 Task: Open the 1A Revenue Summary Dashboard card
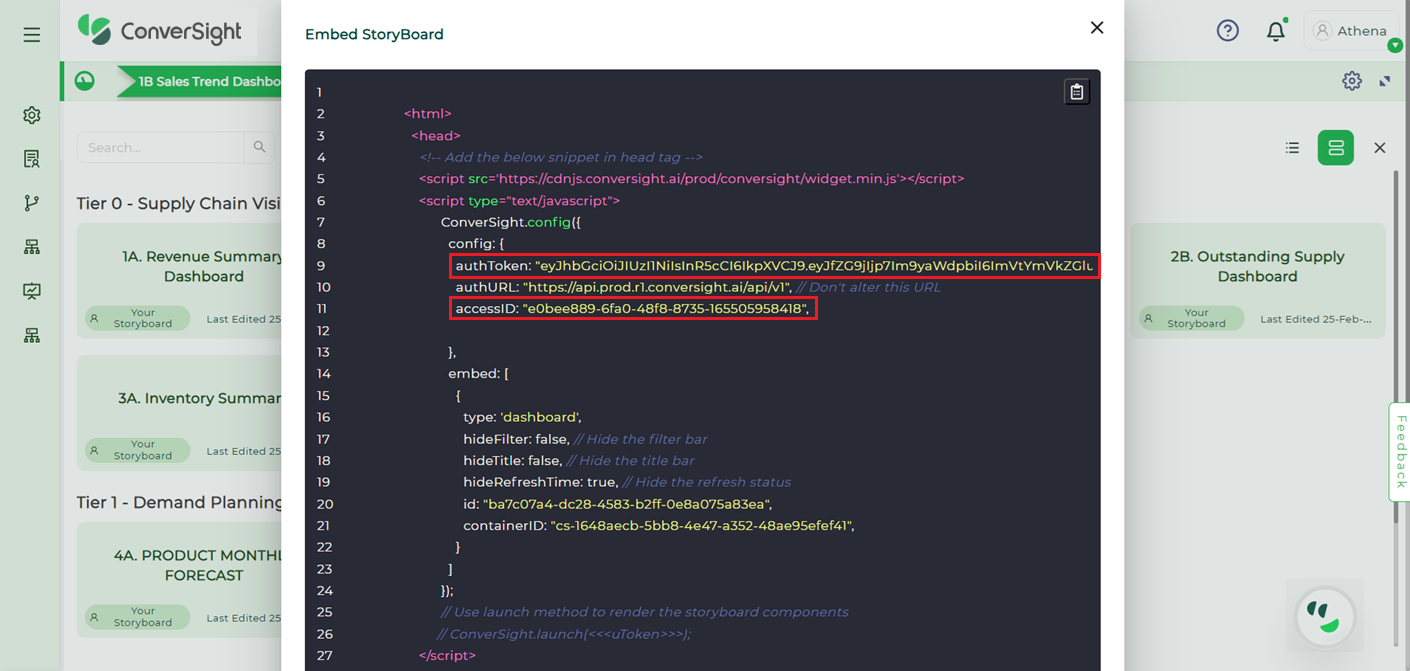click(x=180, y=280)
